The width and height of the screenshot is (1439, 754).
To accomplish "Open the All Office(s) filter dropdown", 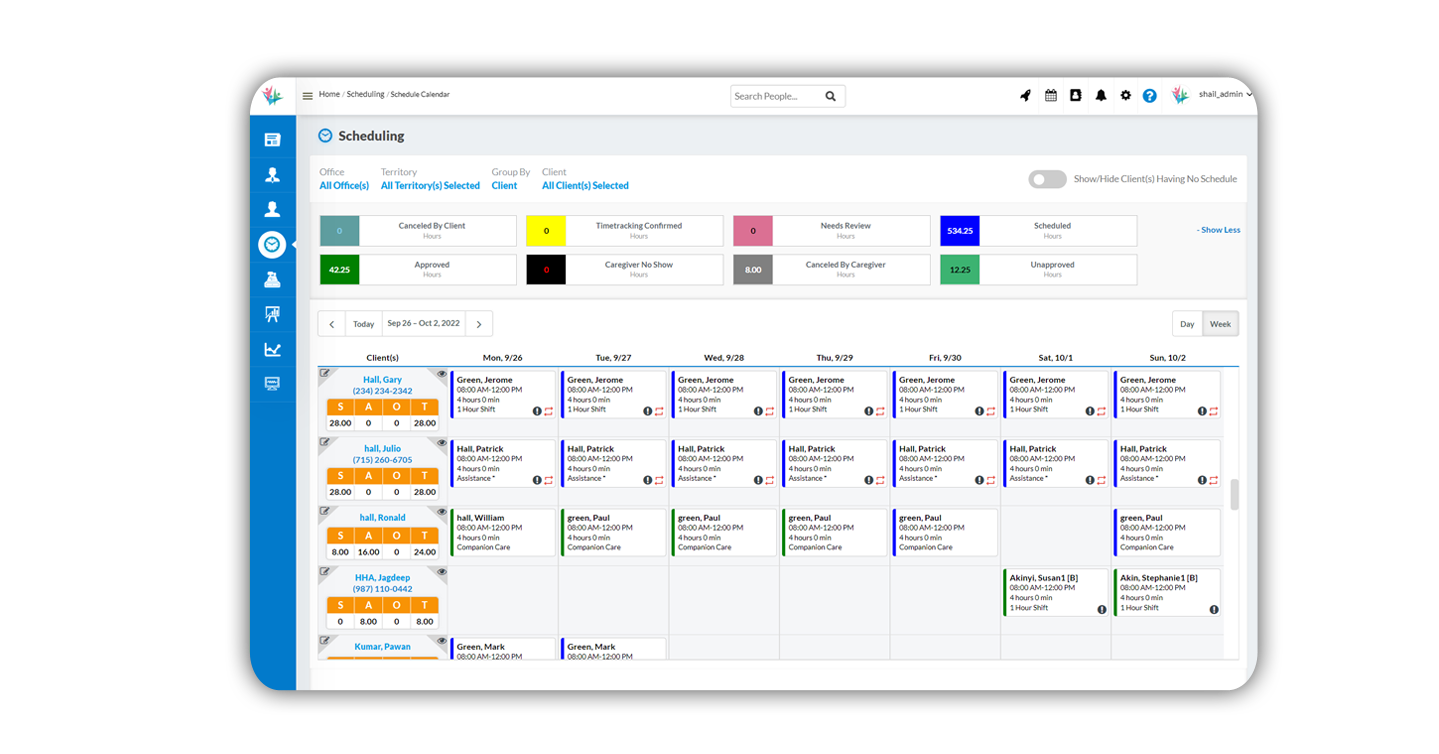I will click(x=344, y=186).
